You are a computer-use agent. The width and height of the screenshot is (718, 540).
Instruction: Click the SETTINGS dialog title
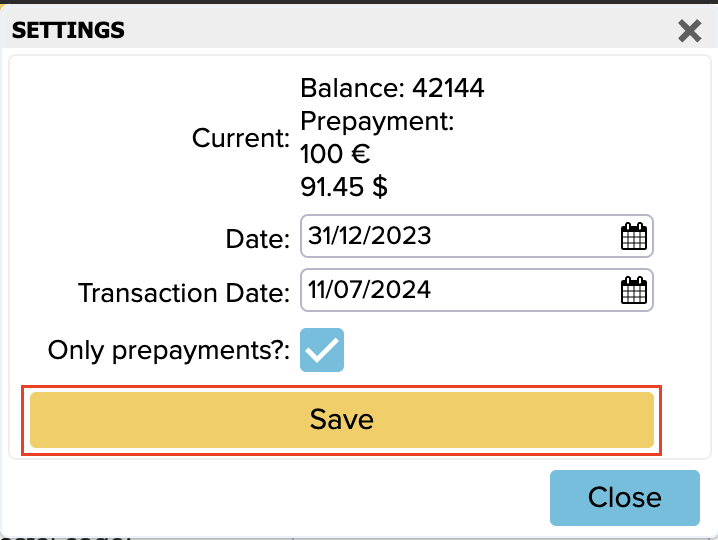click(x=68, y=30)
